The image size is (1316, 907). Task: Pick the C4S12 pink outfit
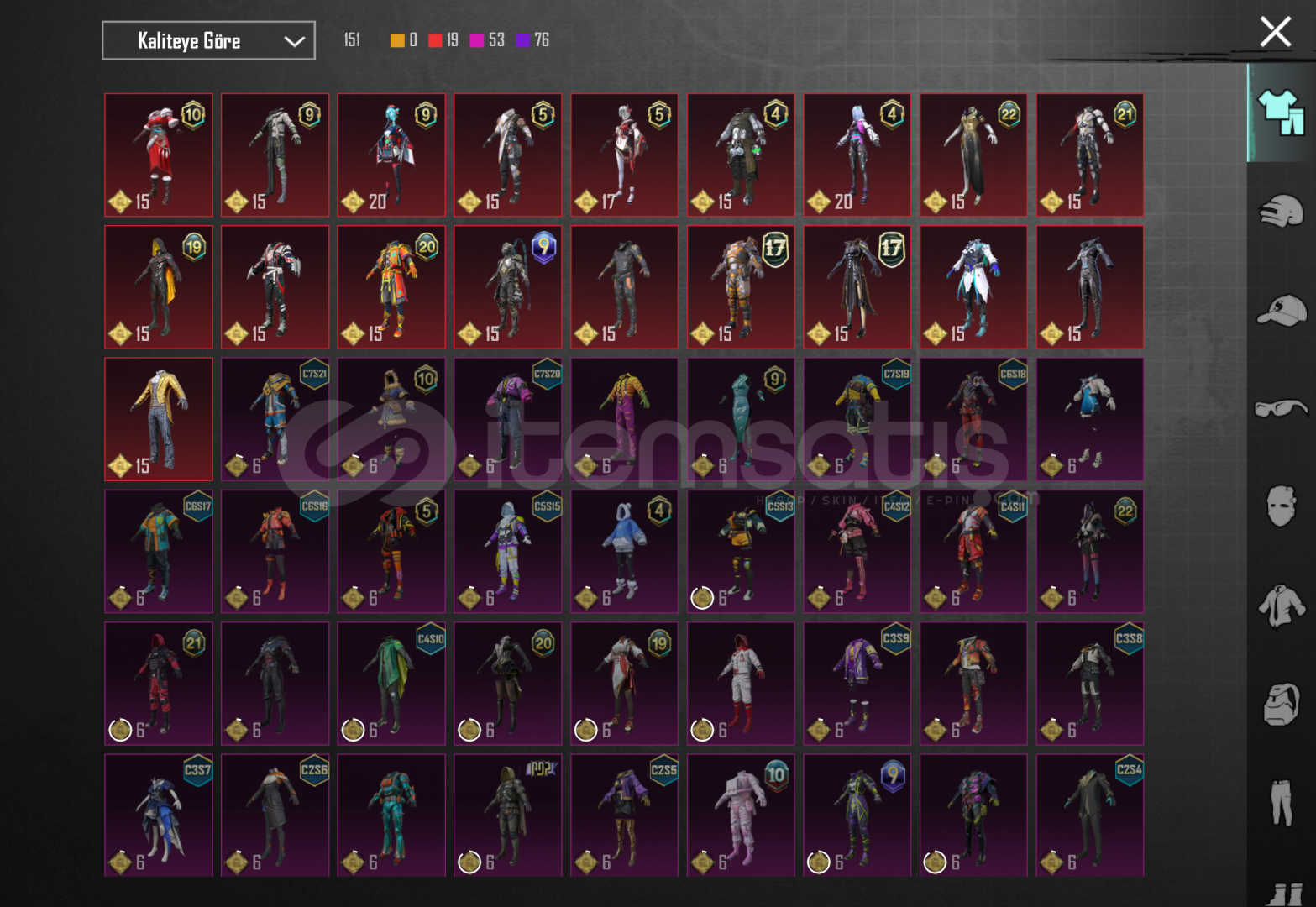[x=857, y=552]
